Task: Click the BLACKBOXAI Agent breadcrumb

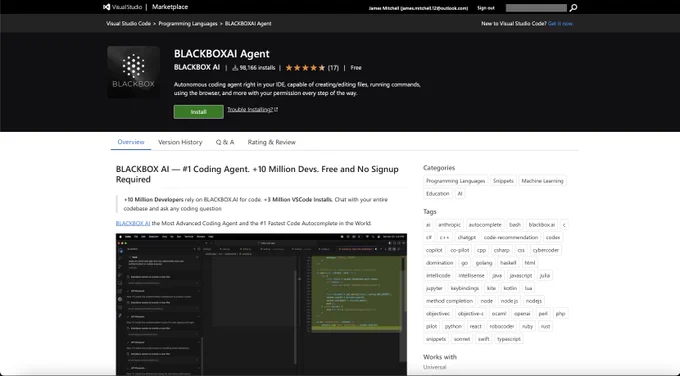Action: click(x=248, y=23)
